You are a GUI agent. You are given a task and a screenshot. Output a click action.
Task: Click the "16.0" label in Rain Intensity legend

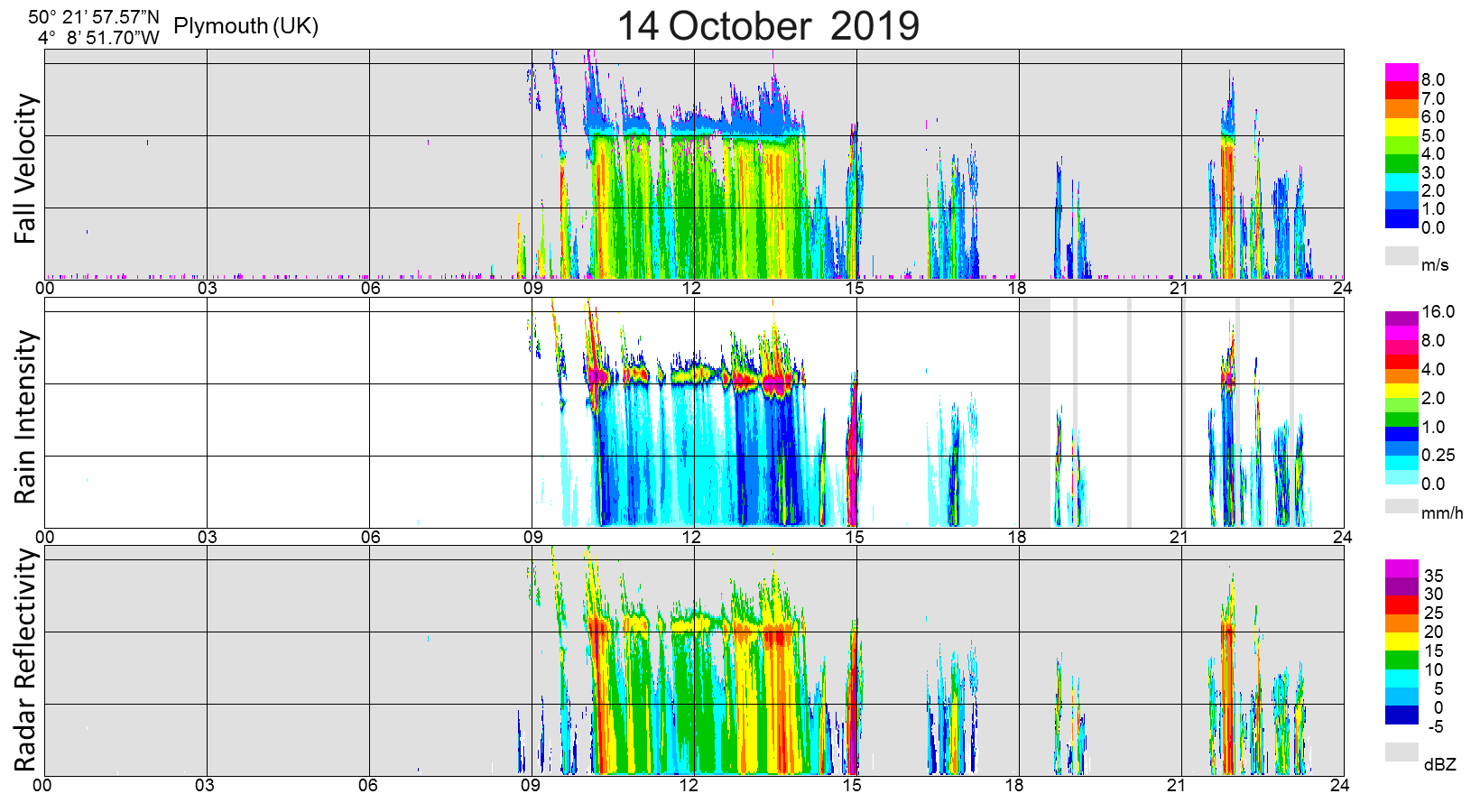pyautogui.click(x=1438, y=312)
